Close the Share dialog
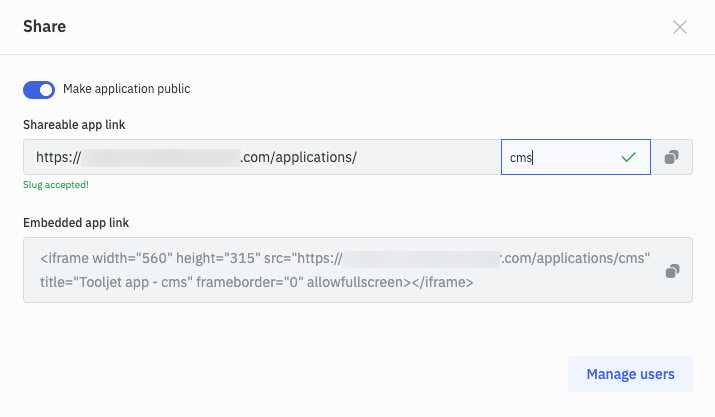 (680, 27)
